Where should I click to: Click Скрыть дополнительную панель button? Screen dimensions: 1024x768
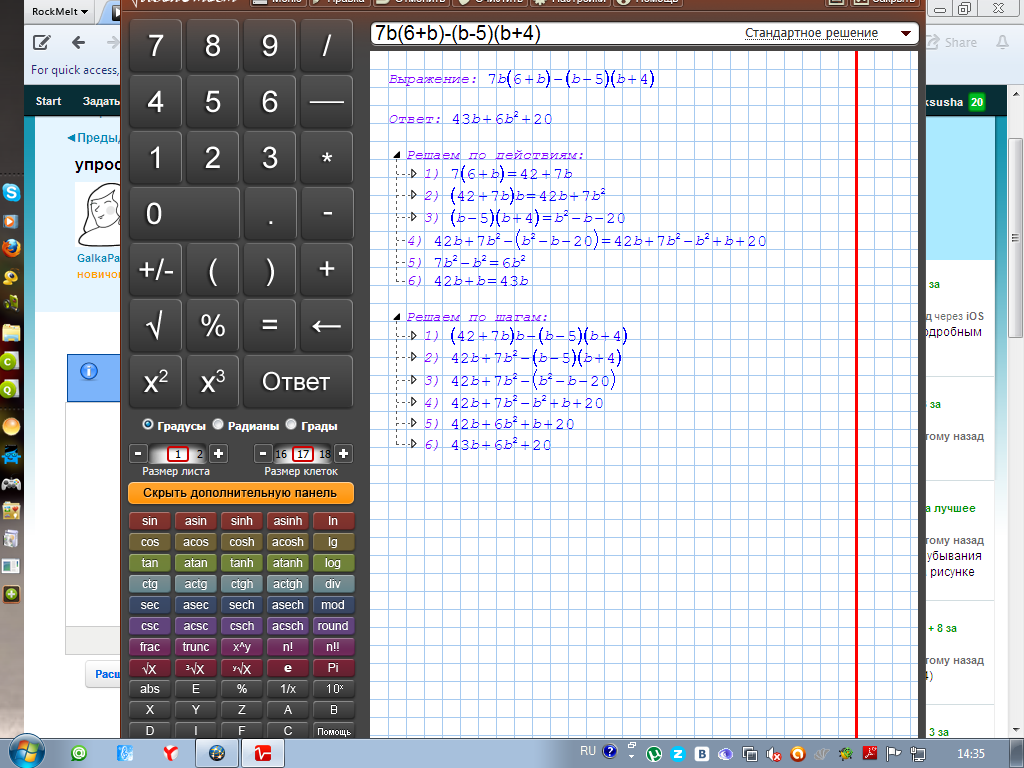pyautogui.click(x=241, y=493)
